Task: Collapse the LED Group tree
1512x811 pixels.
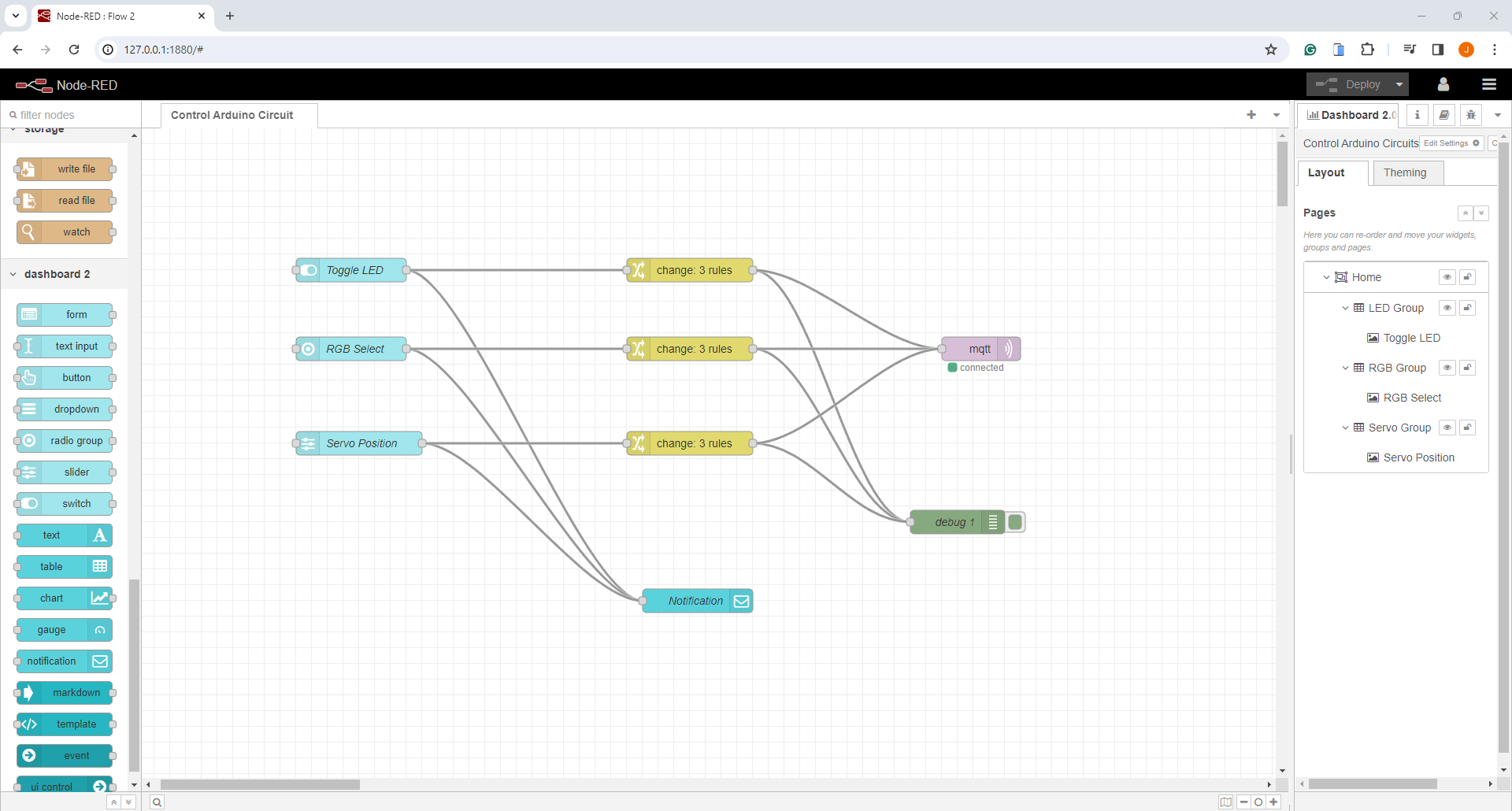Action: (x=1346, y=308)
